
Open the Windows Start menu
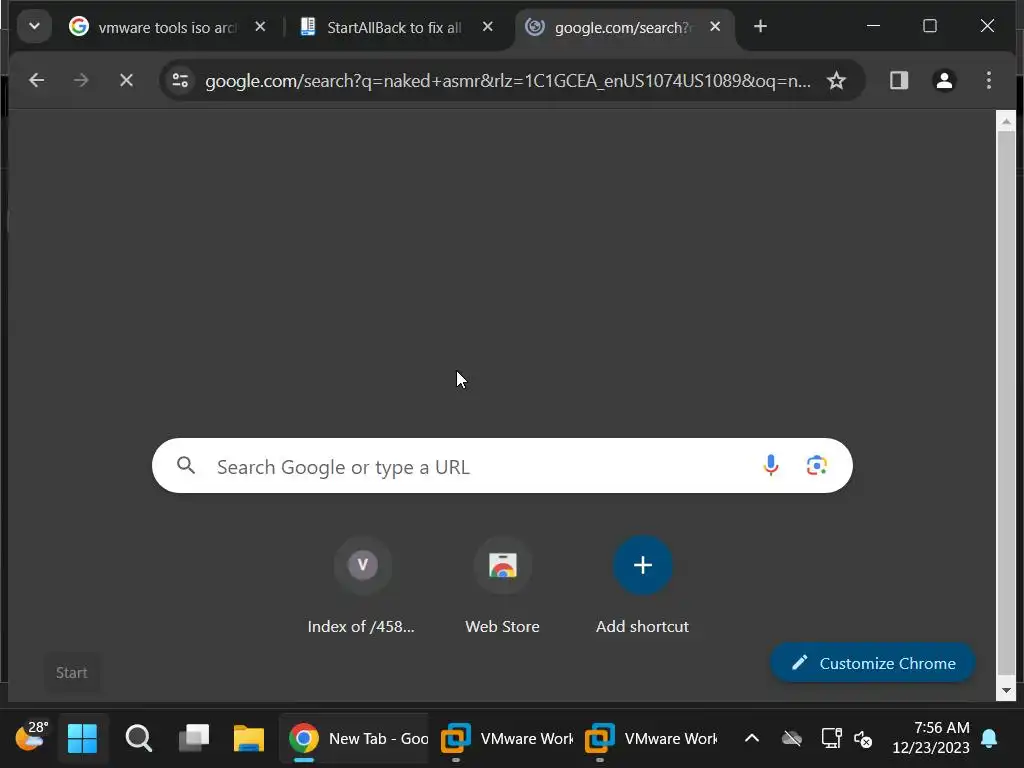(82, 739)
